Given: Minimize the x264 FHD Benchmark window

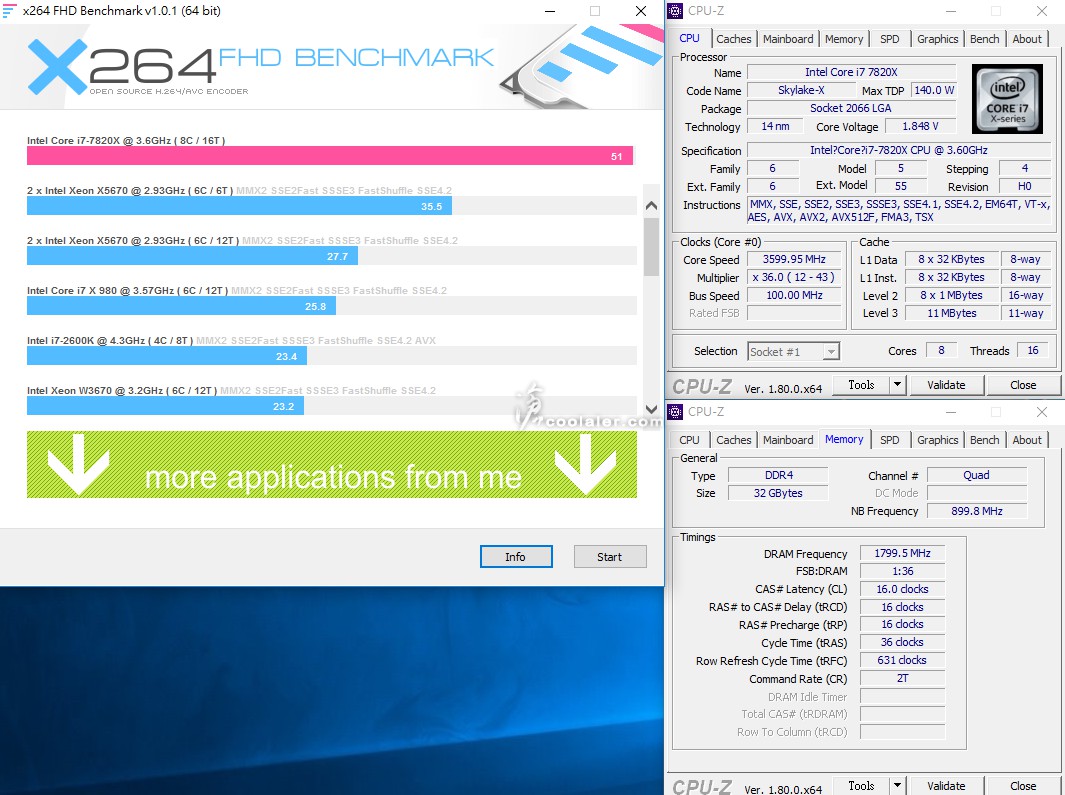Looking at the screenshot, I should pos(550,11).
